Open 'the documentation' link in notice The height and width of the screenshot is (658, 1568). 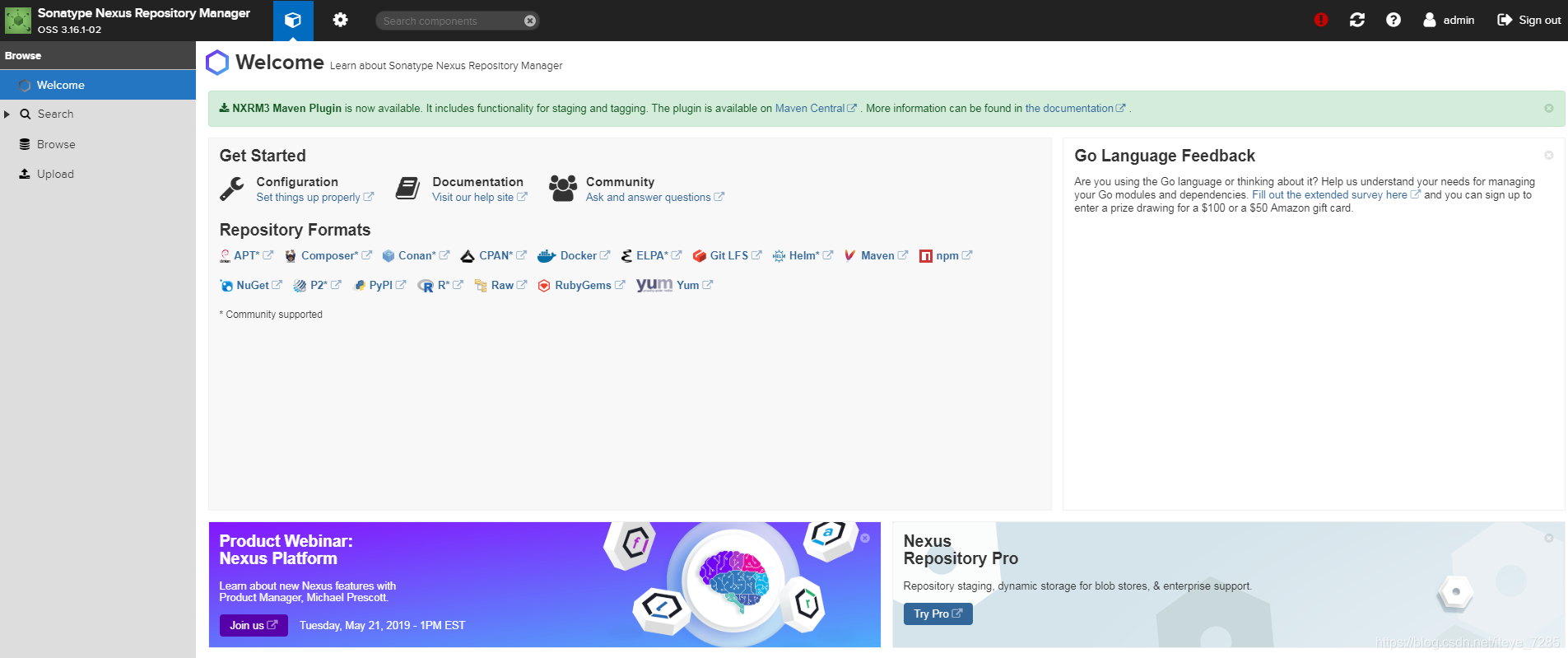(x=1075, y=109)
